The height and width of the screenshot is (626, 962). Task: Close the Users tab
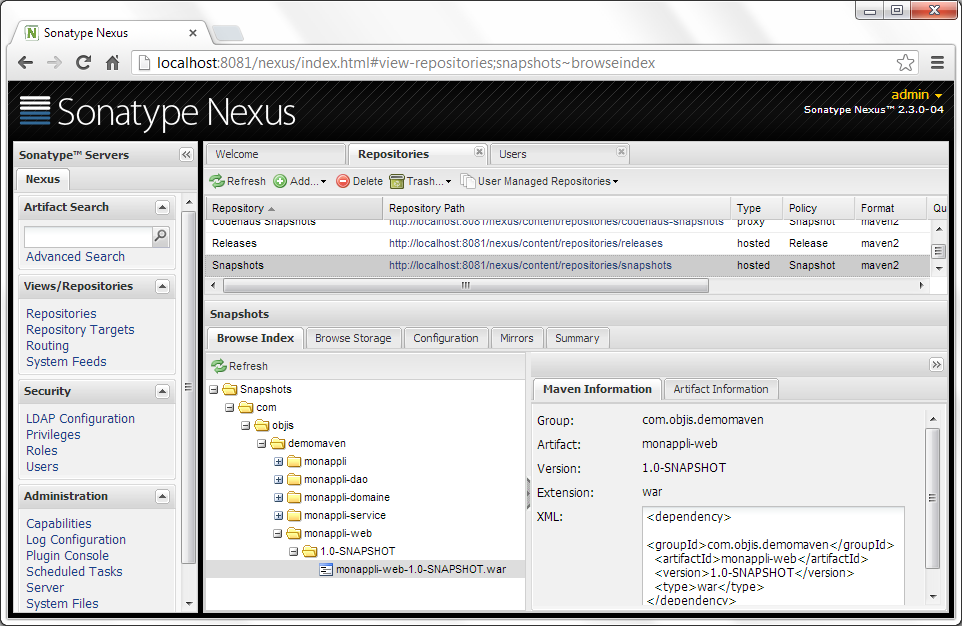621,152
